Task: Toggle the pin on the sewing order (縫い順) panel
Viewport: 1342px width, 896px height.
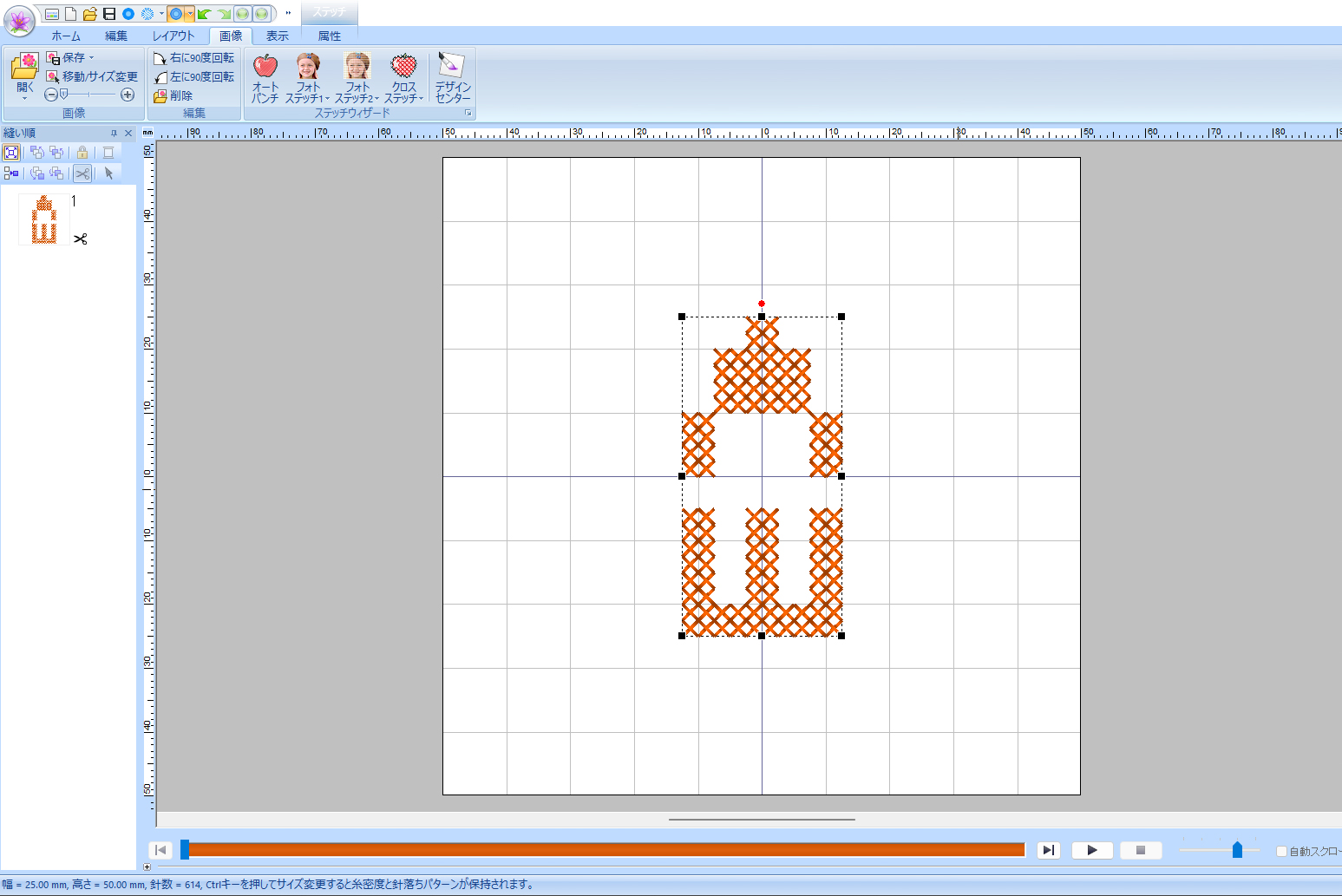Action: 114,134
